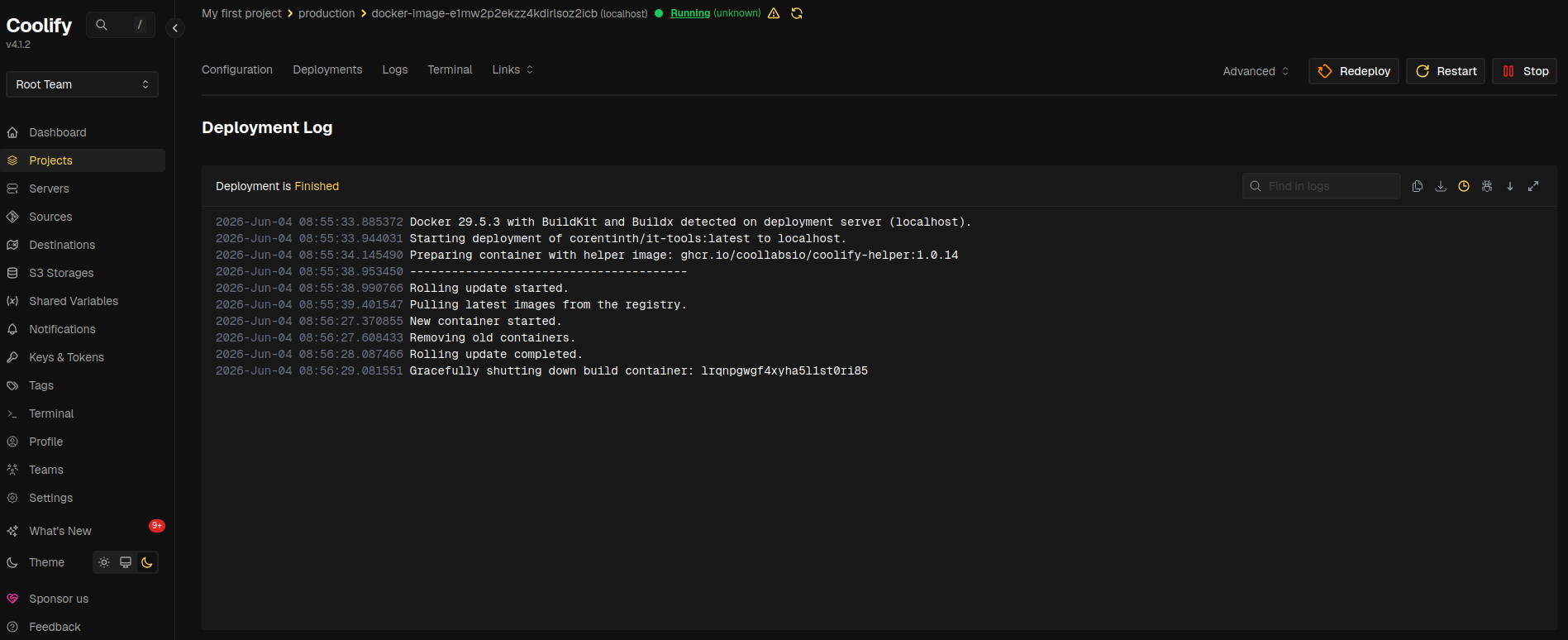Click the Running status link

click(x=690, y=13)
